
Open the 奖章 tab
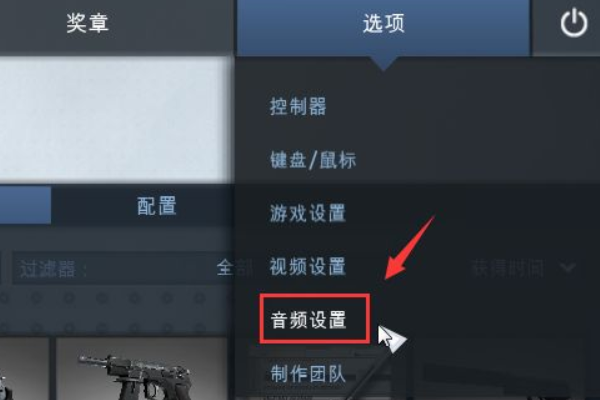[x=87, y=23]
